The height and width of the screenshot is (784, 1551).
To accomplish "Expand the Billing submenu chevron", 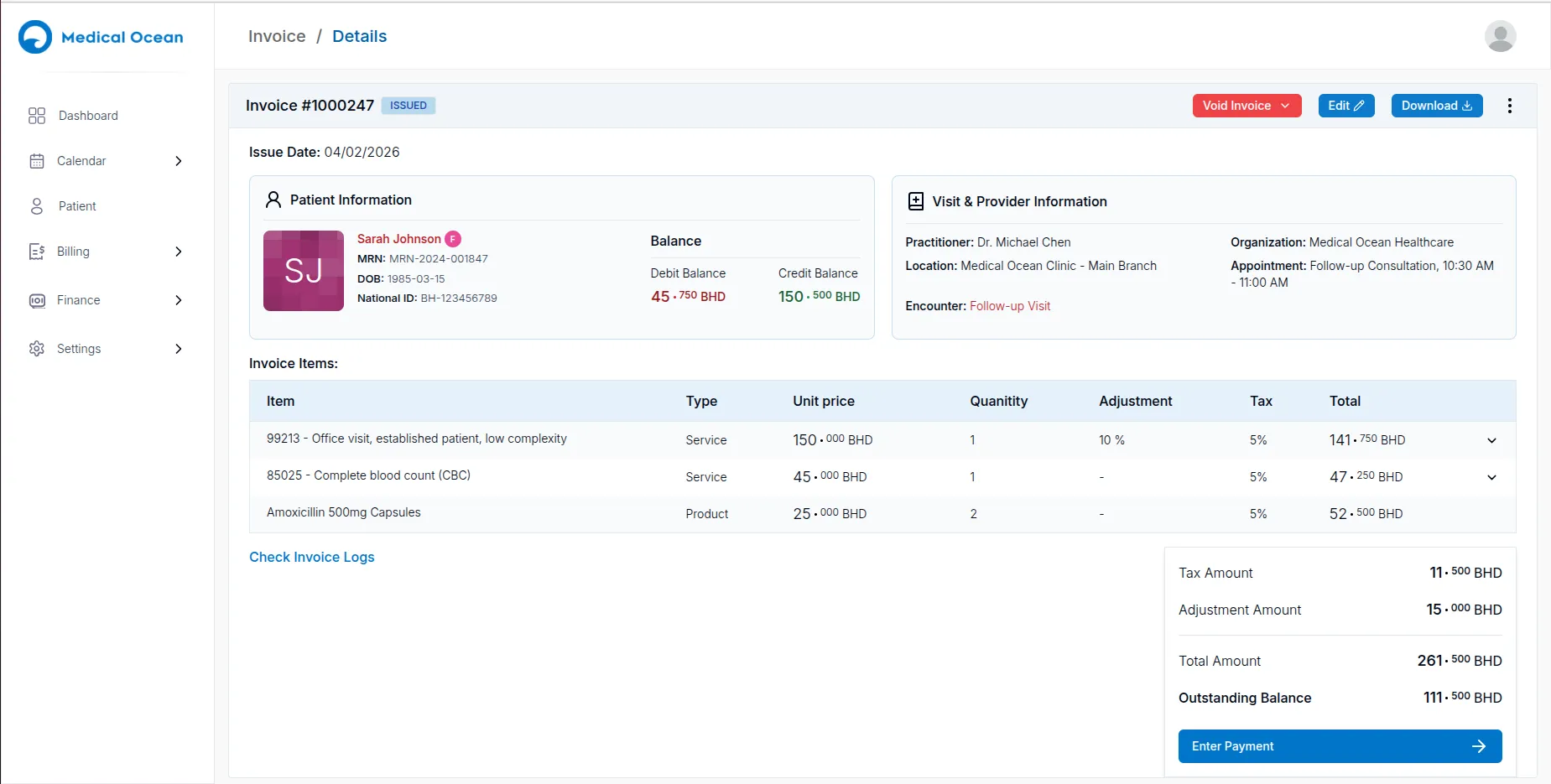I will point(178,252).
